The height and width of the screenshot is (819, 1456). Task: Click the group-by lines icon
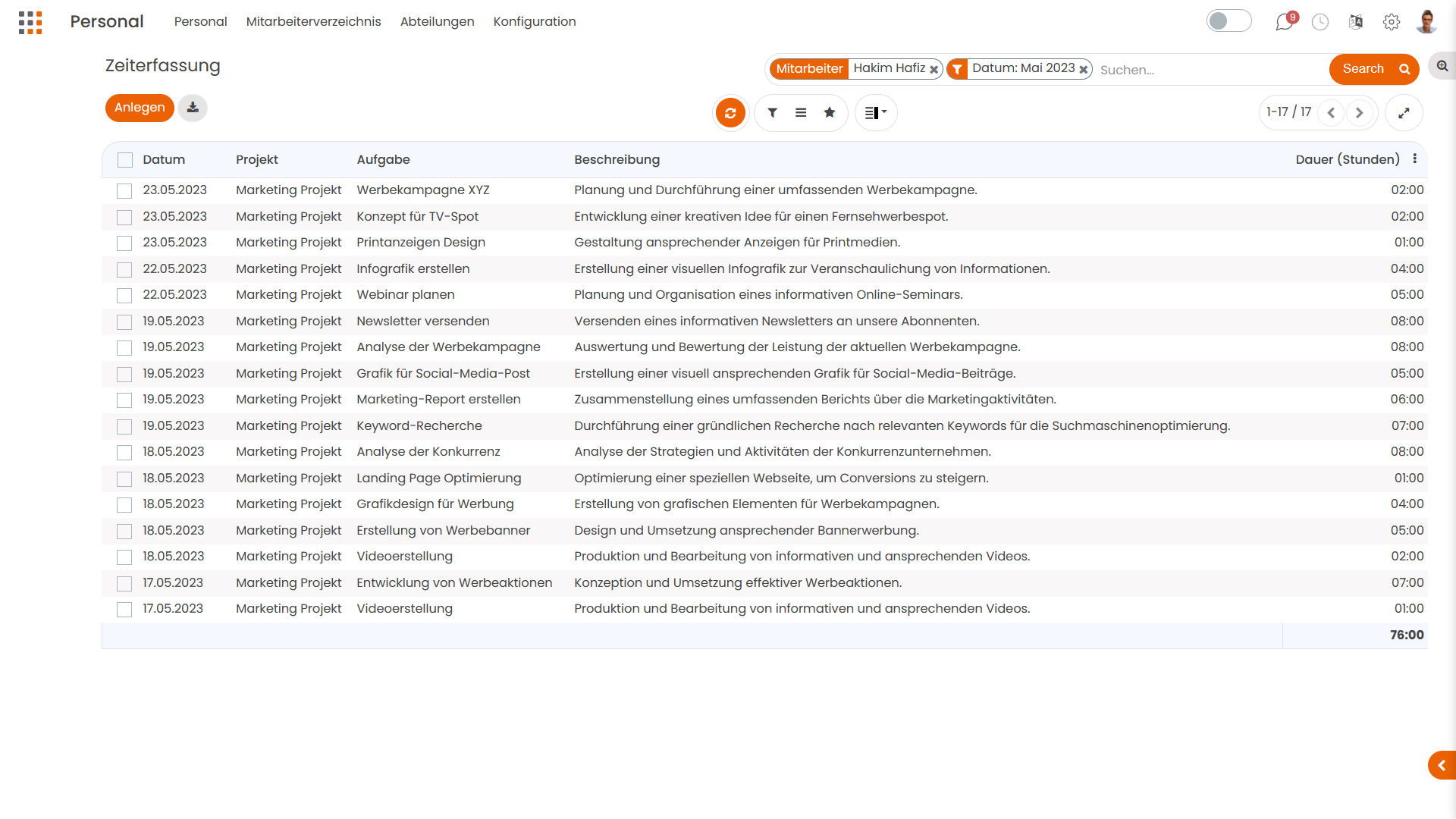pos(801,113)
